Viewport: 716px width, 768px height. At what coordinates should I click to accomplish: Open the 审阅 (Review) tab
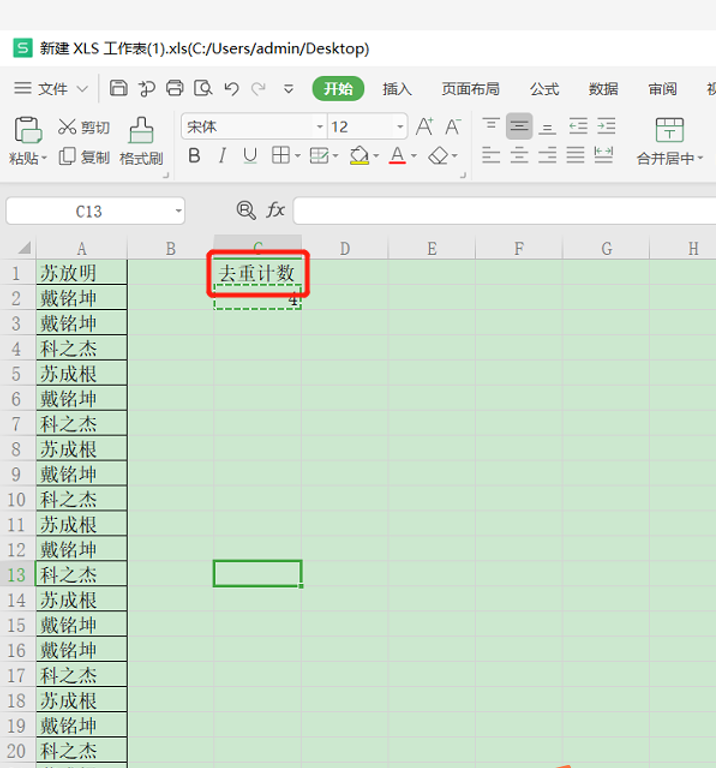[x=662, y=89]
